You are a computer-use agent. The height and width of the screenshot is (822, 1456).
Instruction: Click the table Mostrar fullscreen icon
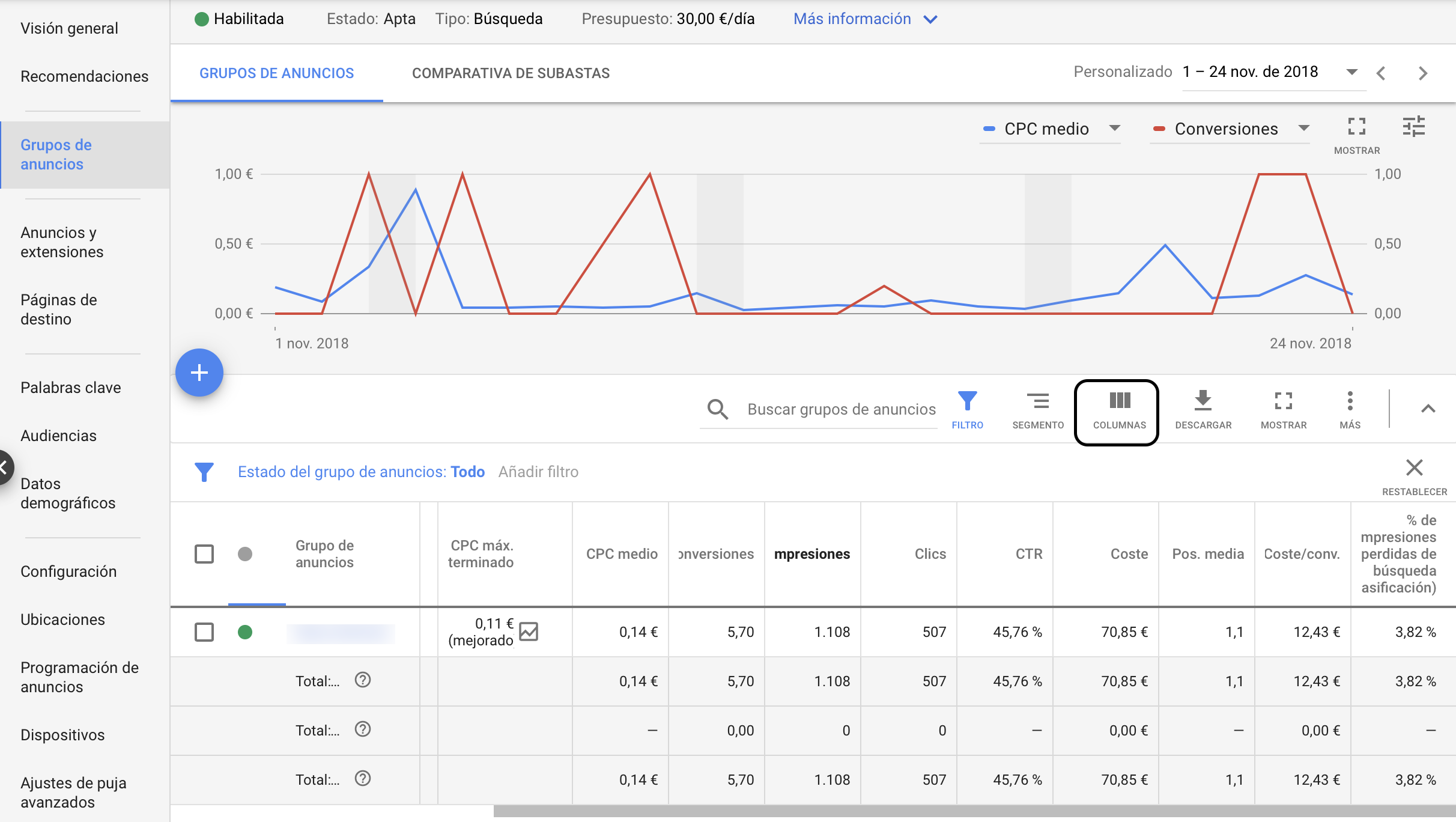click(1284, 410)
